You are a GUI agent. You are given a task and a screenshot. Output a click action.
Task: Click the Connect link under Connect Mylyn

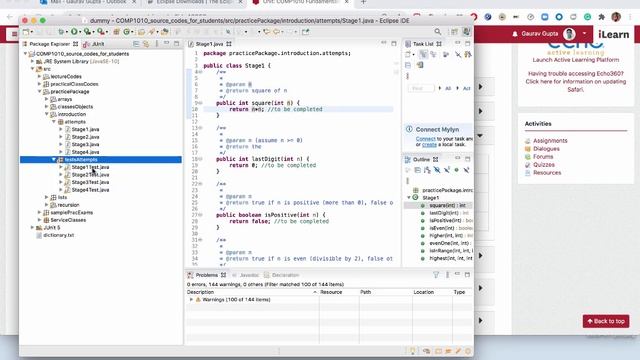coord(426,139)
